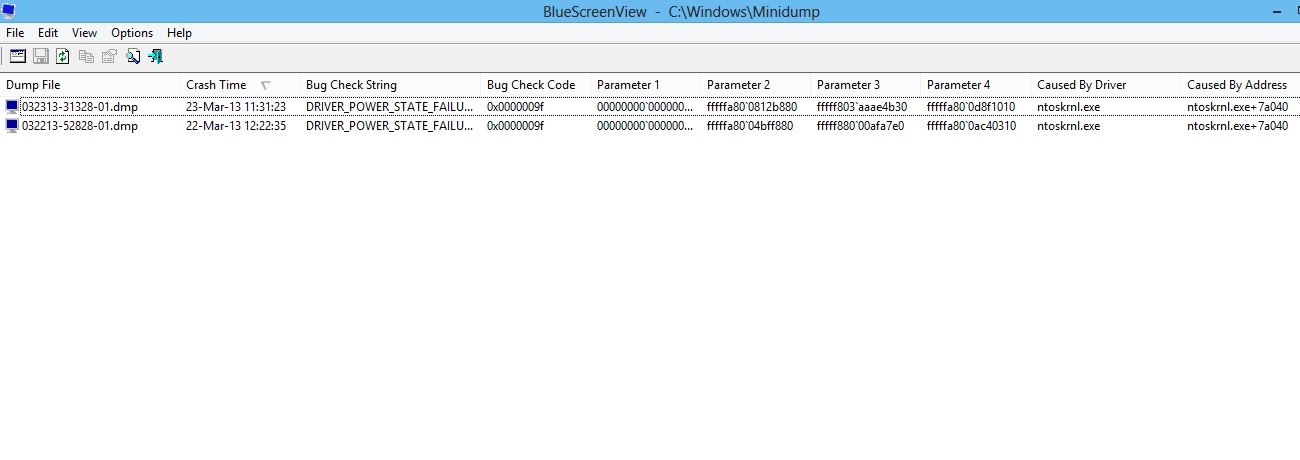The width and height of the screenshot is (1300, 460).
Task: Open Advanced Options toolbar icon
Action: coord(17,57)
